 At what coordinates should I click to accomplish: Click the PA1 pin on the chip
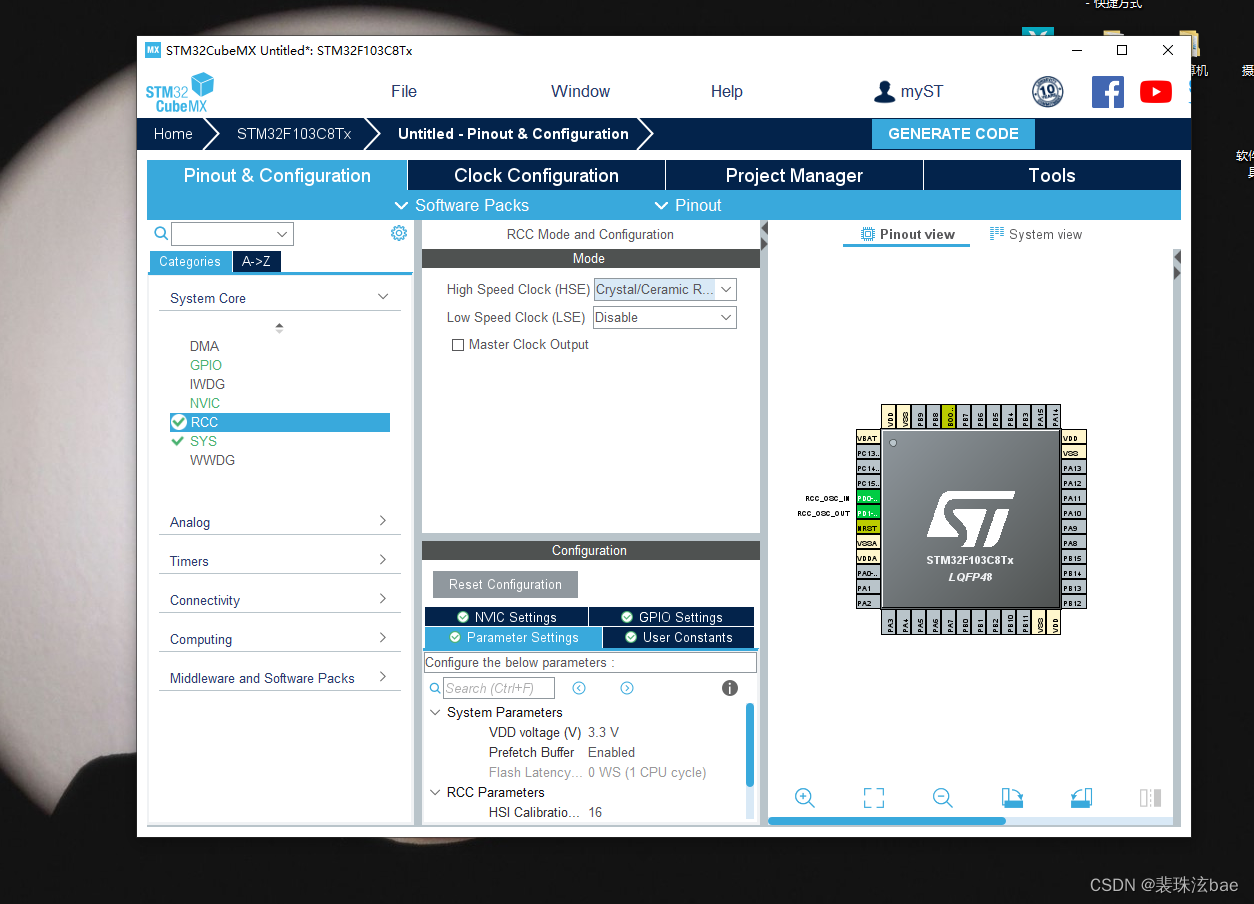(x=868, y=588)
